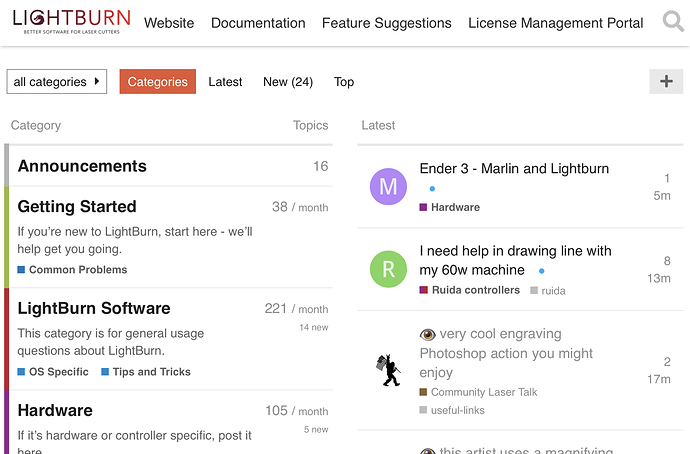Click the 13m timestamp on 60w machine topic

click(659, 278)
